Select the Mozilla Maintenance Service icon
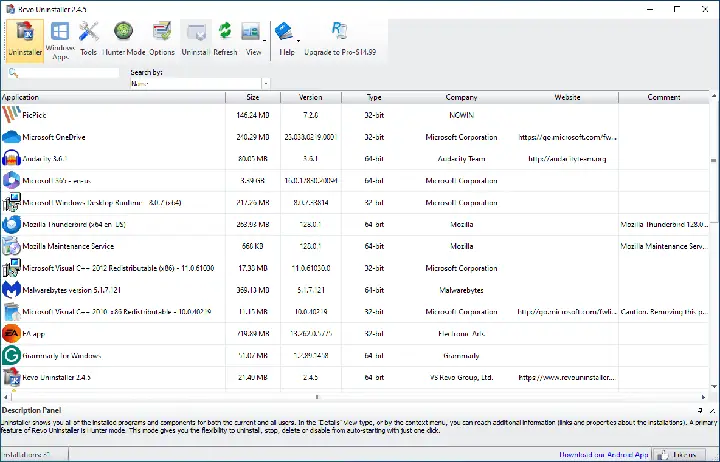Screen dimensions: 720x462 tap(11, 246)
